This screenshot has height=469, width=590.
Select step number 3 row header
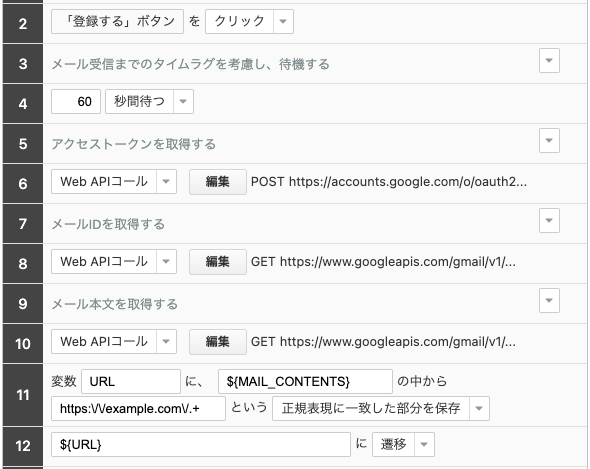tap(23, 64)
